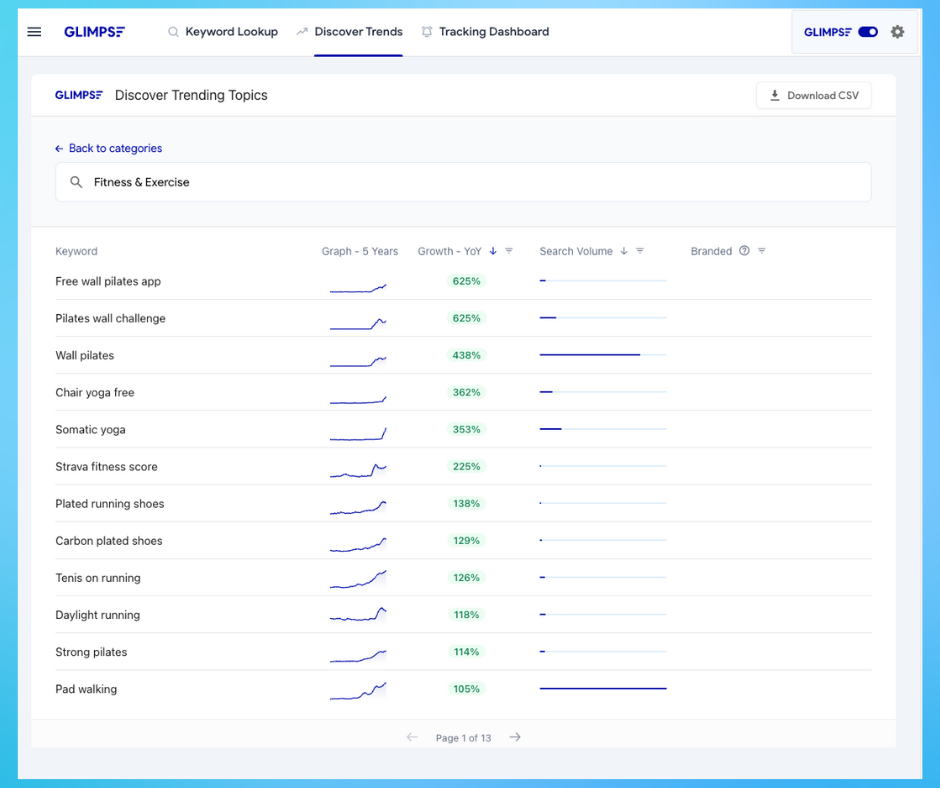This screenshot has width=940, height=788.
Task: Click the Glimpse logo beside Discover Trending Topics
Action: click(79, 95)
